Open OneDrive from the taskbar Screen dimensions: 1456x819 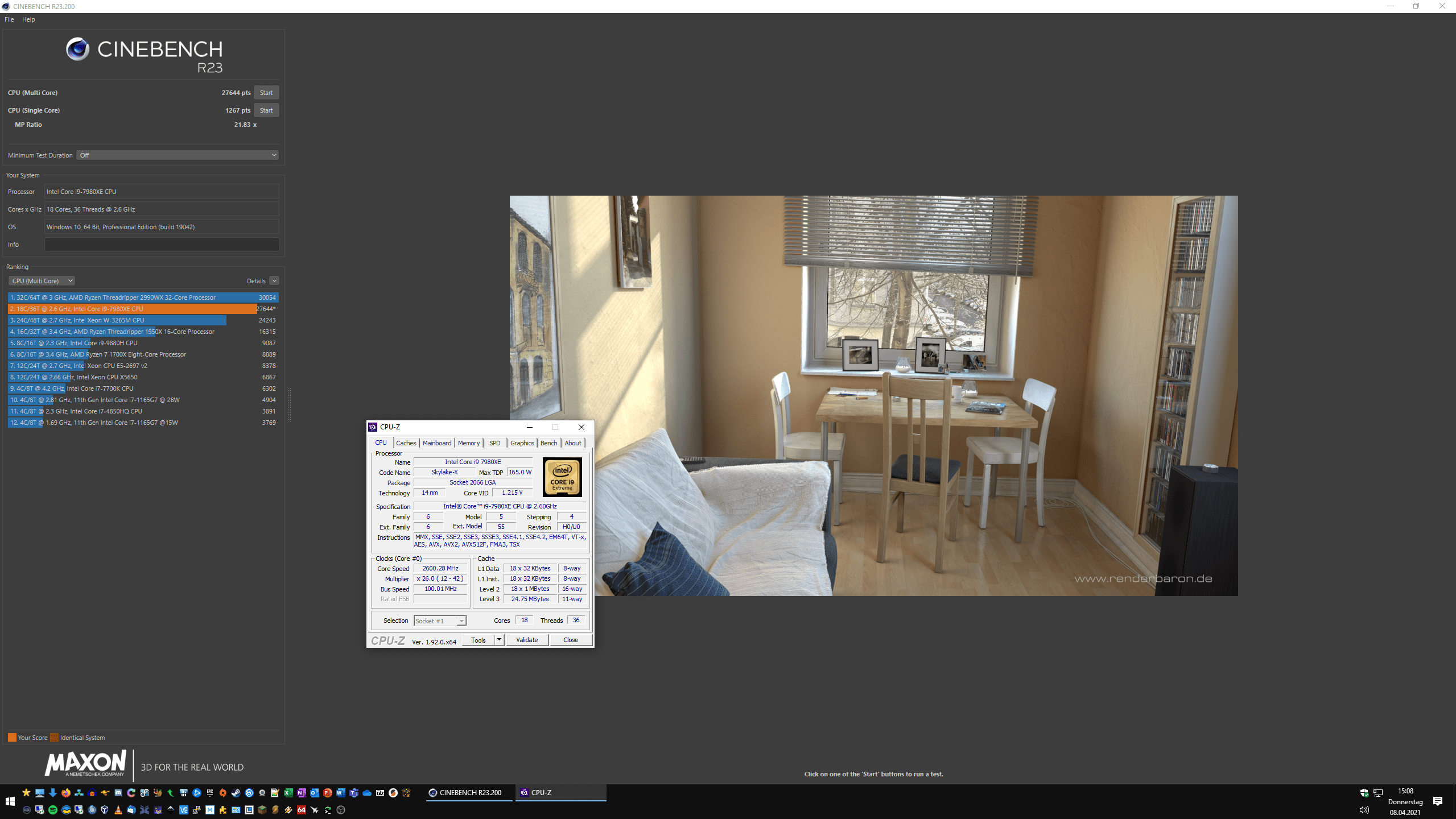tap(367, 792)
